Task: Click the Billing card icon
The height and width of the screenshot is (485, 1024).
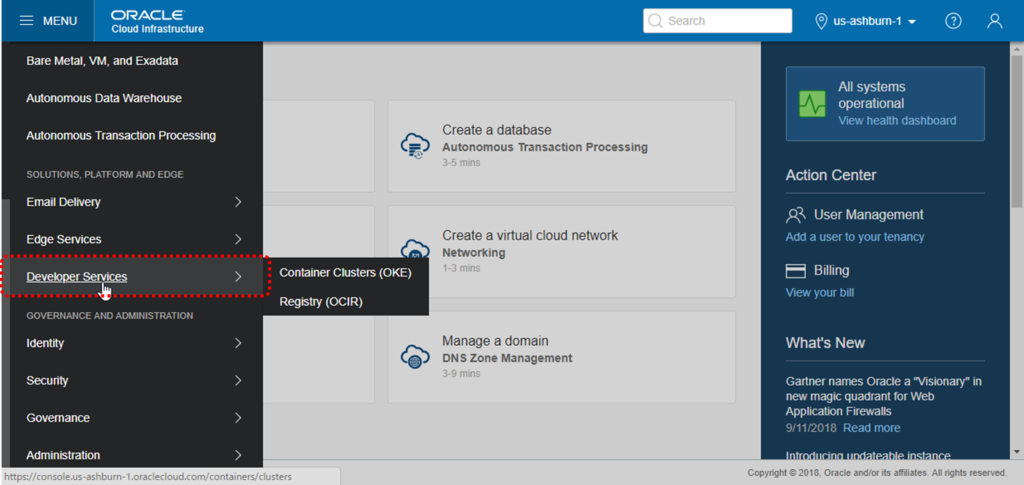Action: (795, 271)
